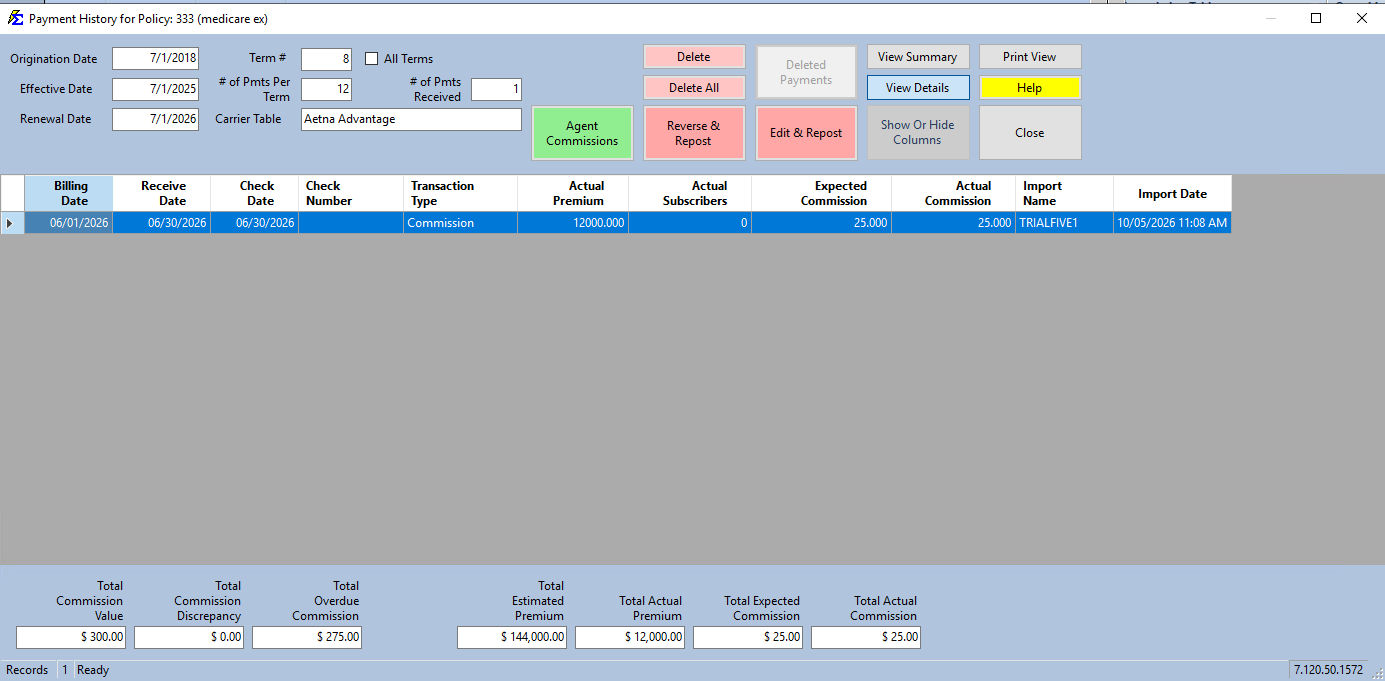Open the Deleted Payments view

[806, 72]
